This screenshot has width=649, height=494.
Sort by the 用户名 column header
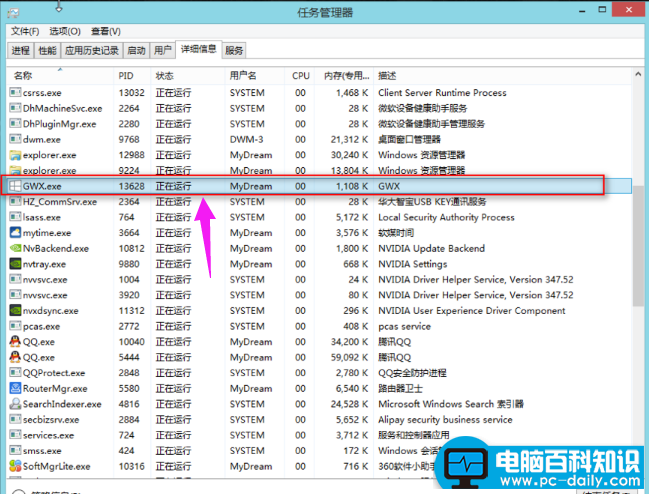(x=255, y=76)
